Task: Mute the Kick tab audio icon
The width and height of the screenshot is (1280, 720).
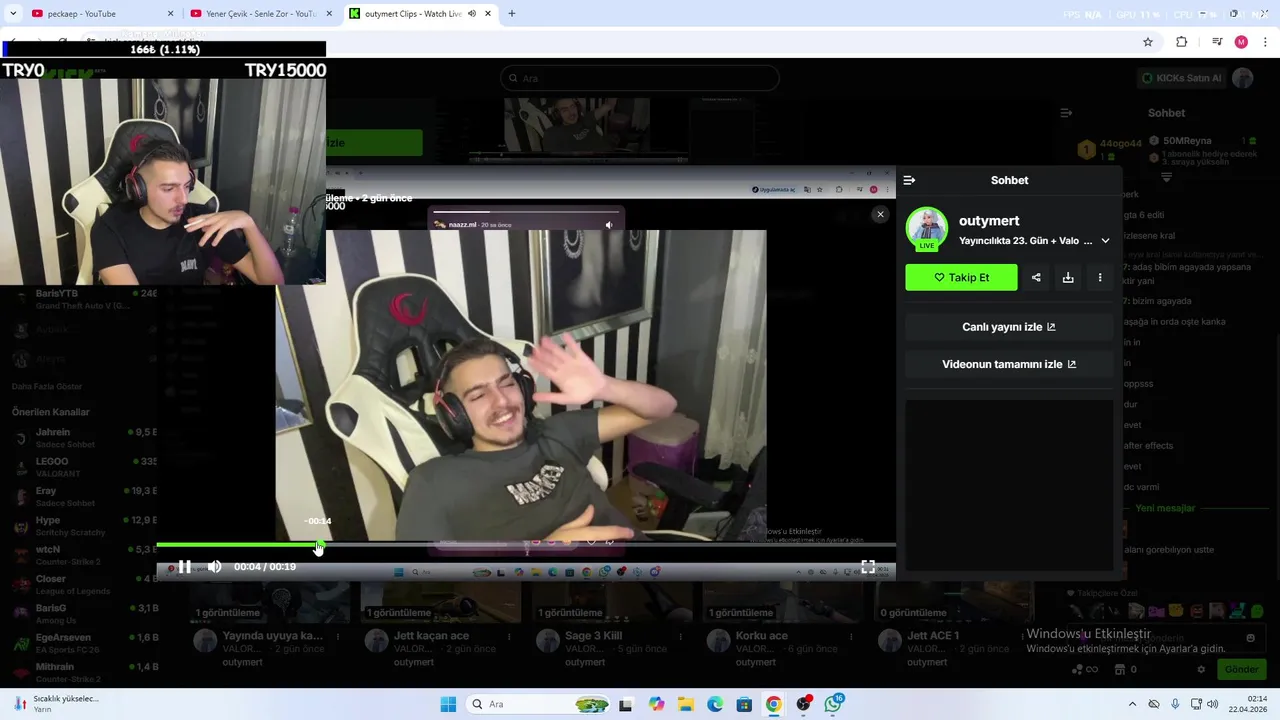Action: (x=472, y=14)
